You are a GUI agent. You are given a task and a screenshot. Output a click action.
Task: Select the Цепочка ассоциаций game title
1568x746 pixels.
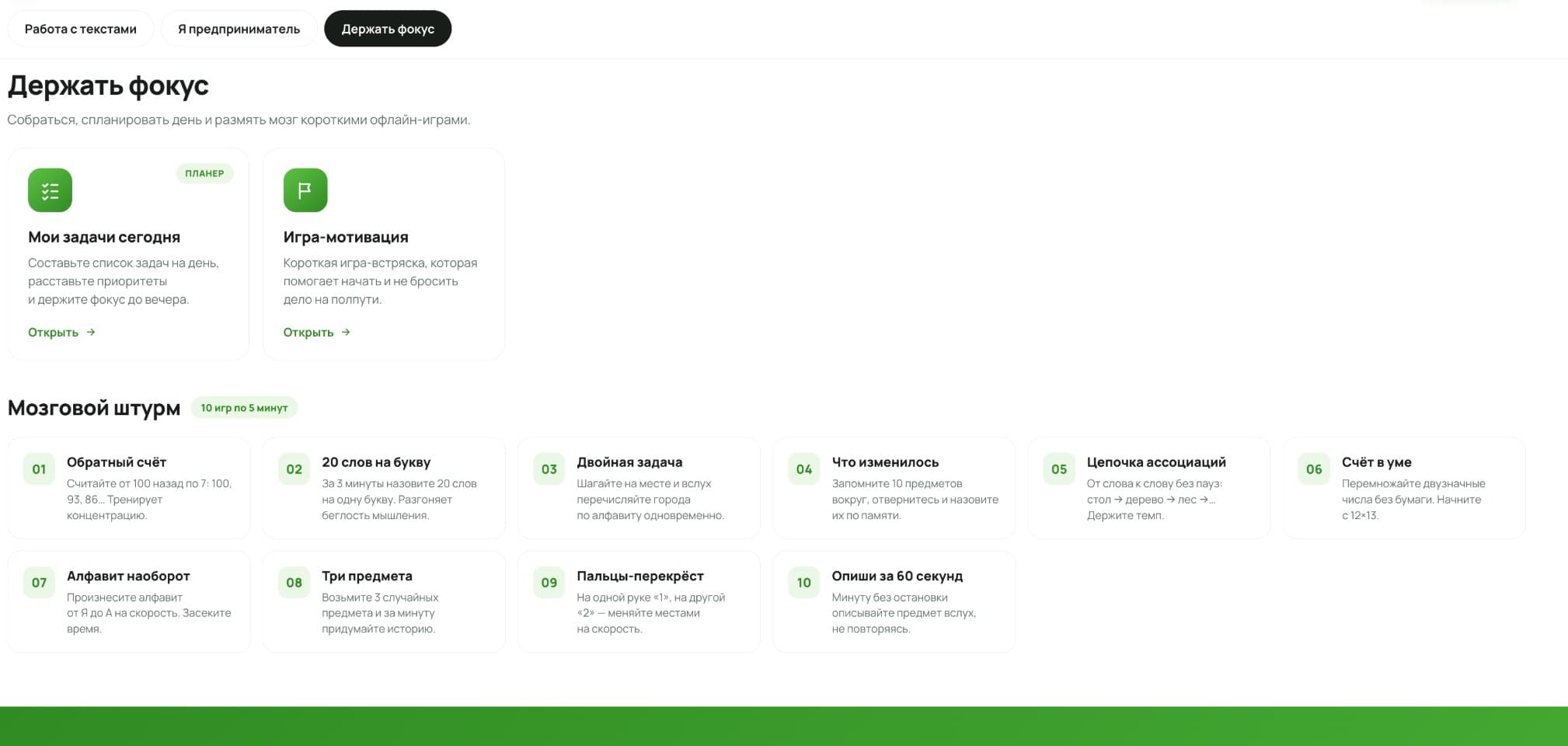coord(1156,462)
